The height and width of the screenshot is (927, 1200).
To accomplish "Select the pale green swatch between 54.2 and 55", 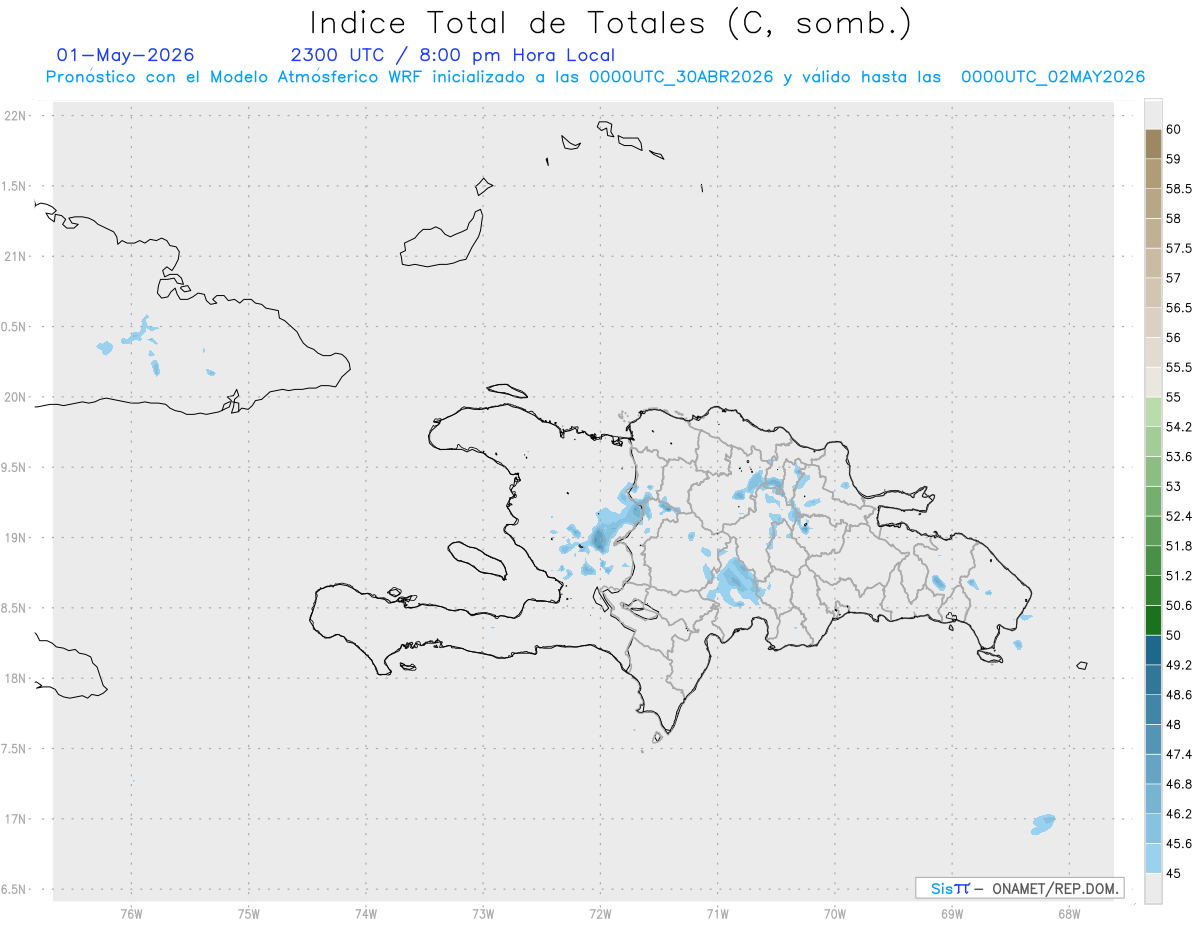I will point(1153,412).
